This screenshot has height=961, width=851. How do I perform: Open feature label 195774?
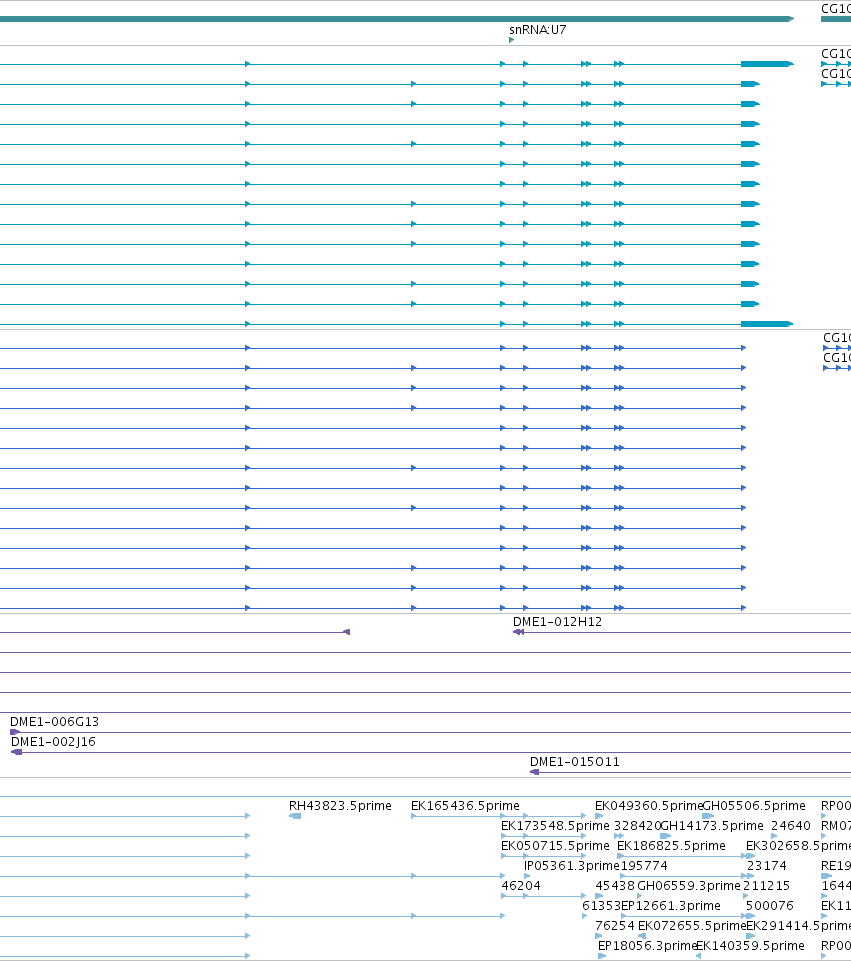tap(644, 865)
